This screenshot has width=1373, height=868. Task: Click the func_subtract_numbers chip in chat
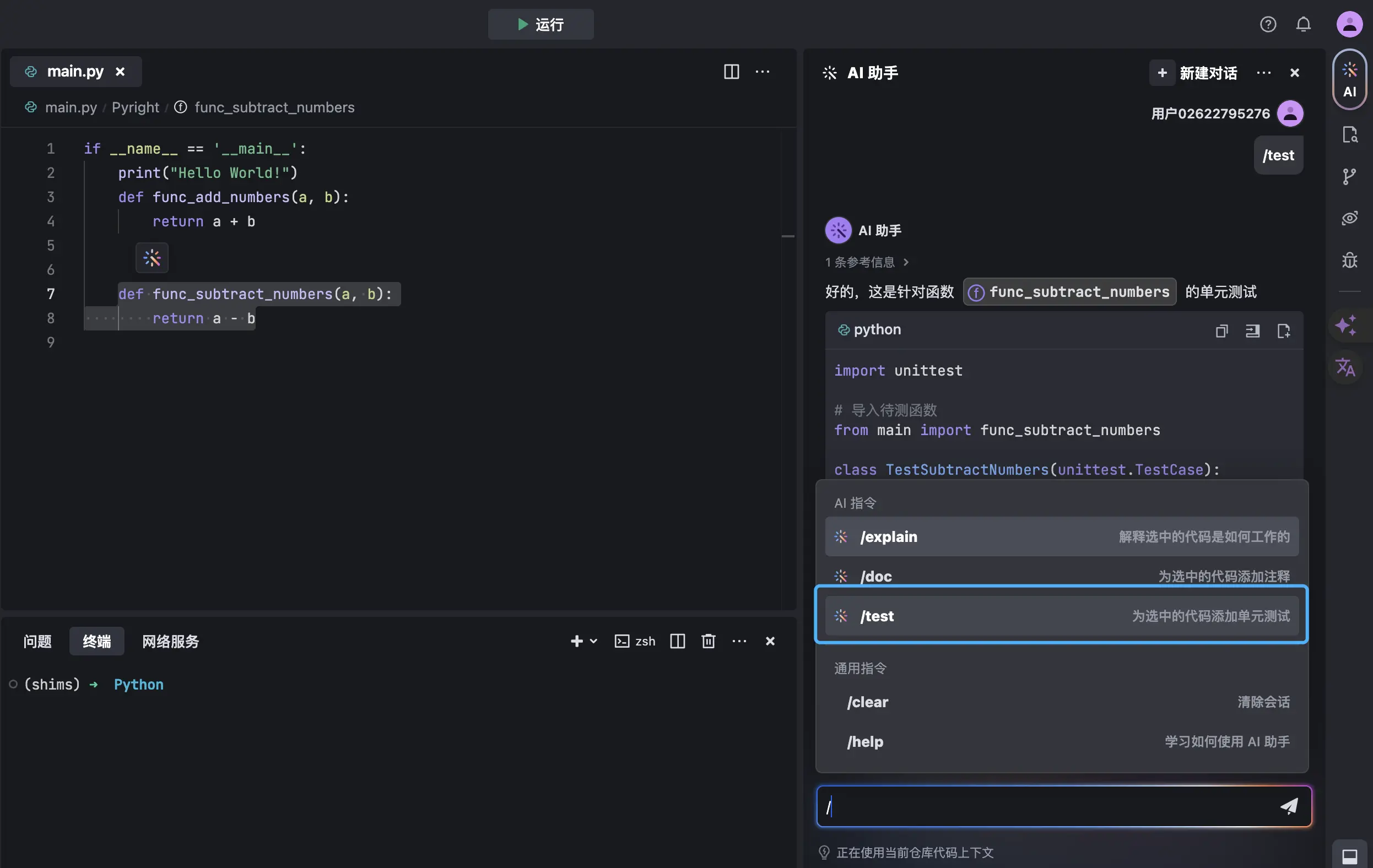(1069, 292)
